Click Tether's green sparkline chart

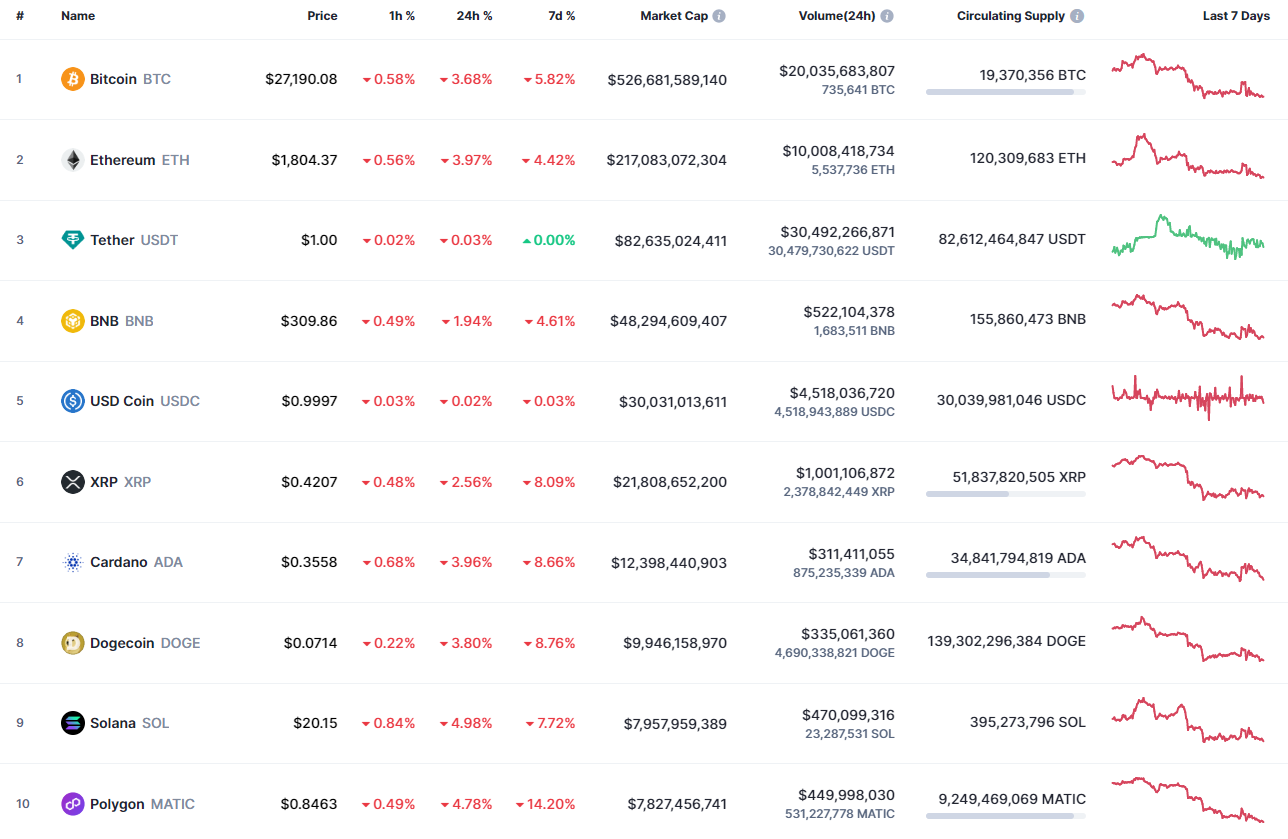pyautogui.click(x=1187, y=239)
